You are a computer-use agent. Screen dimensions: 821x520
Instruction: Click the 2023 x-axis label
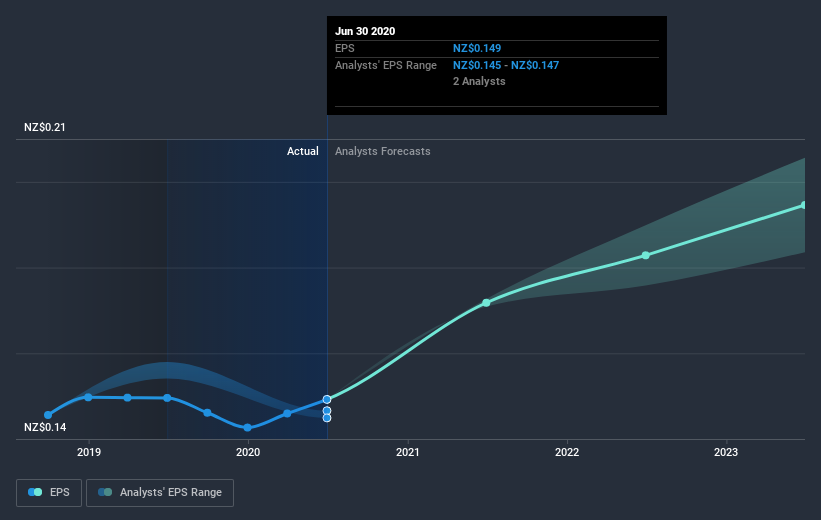pos(726,452)
